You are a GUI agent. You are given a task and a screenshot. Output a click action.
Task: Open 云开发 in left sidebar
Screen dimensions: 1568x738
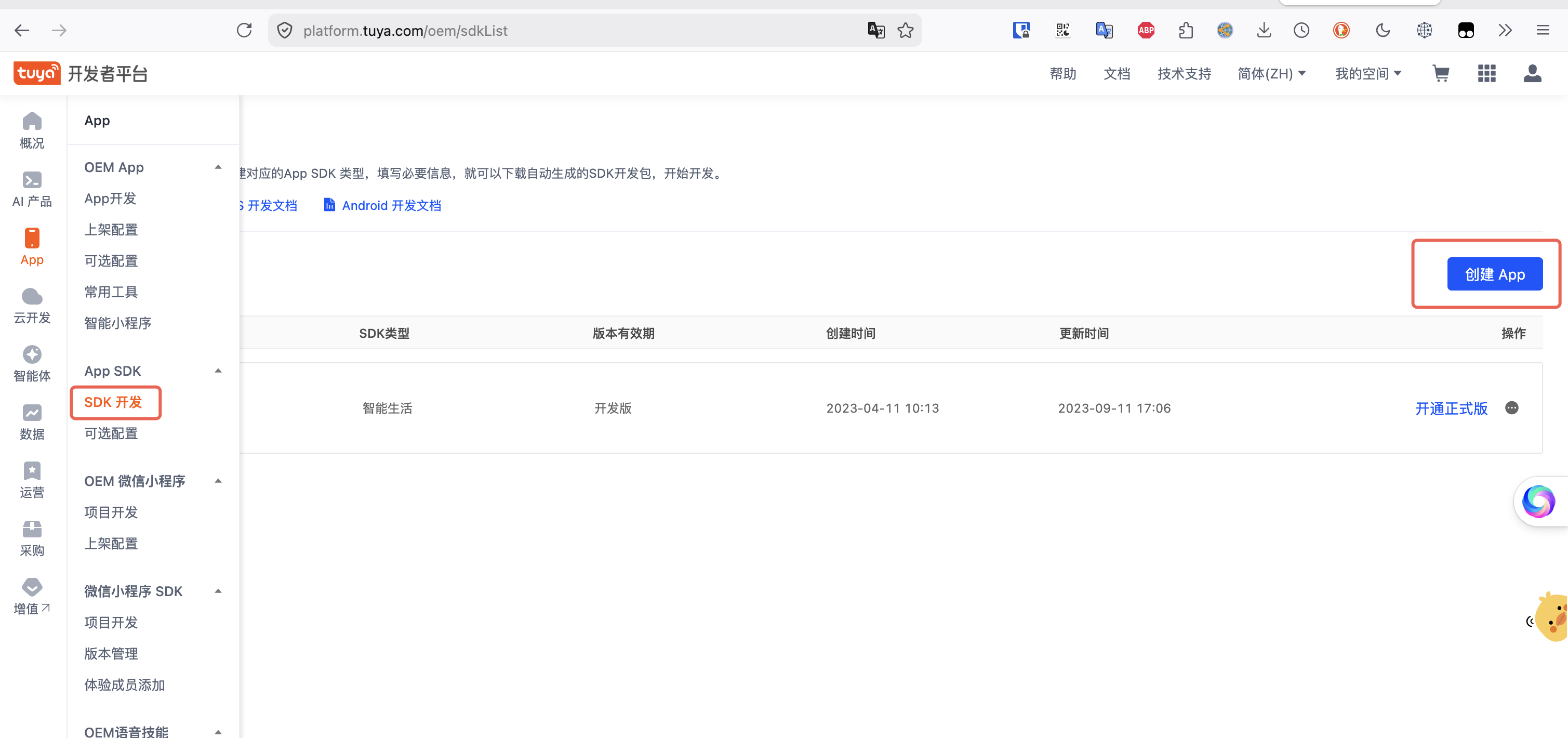(32, 306)
